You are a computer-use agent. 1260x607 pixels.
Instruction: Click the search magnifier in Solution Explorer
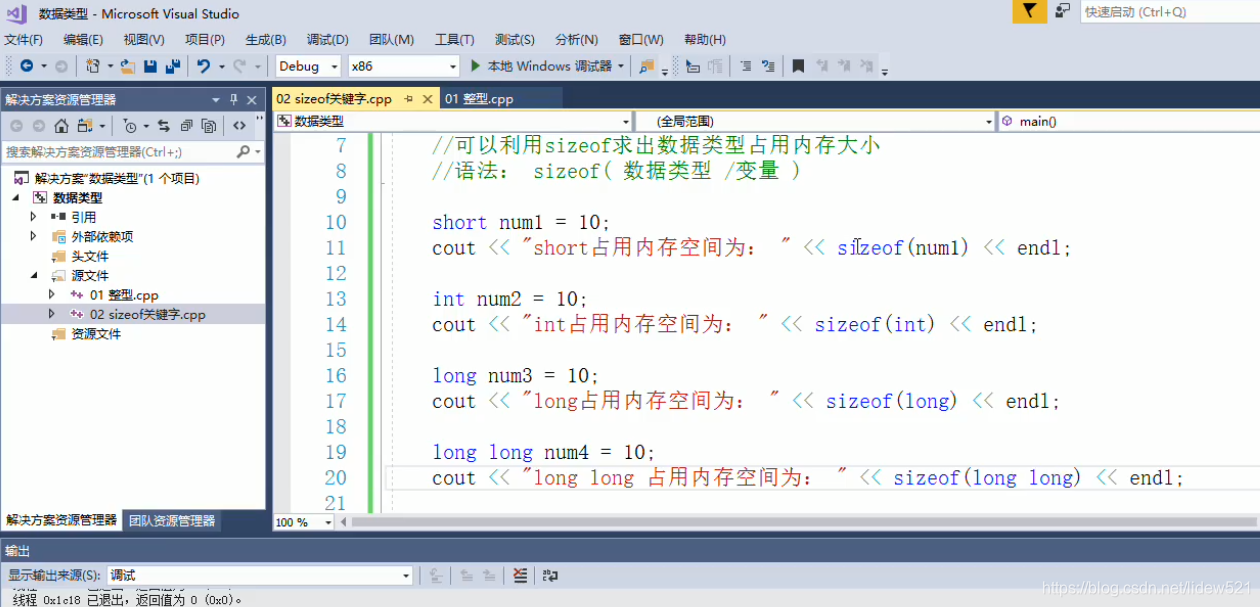(243, 152)
